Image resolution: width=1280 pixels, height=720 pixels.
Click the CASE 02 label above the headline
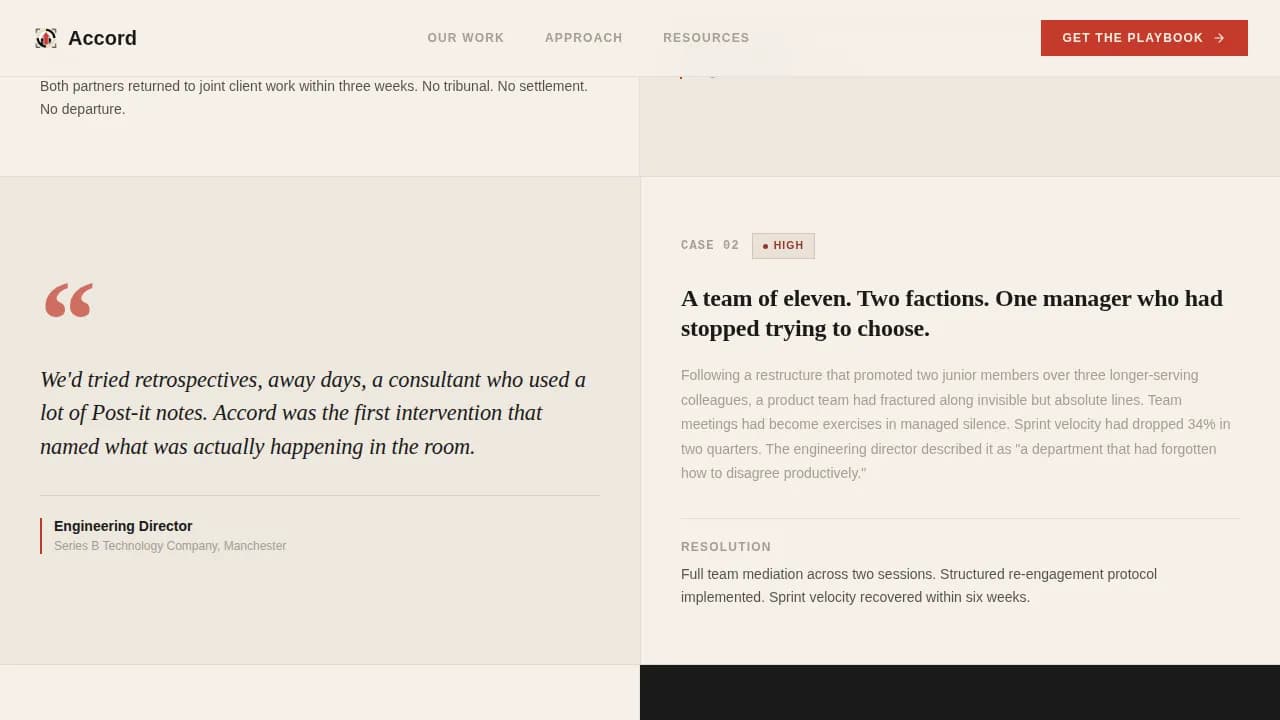710,245
